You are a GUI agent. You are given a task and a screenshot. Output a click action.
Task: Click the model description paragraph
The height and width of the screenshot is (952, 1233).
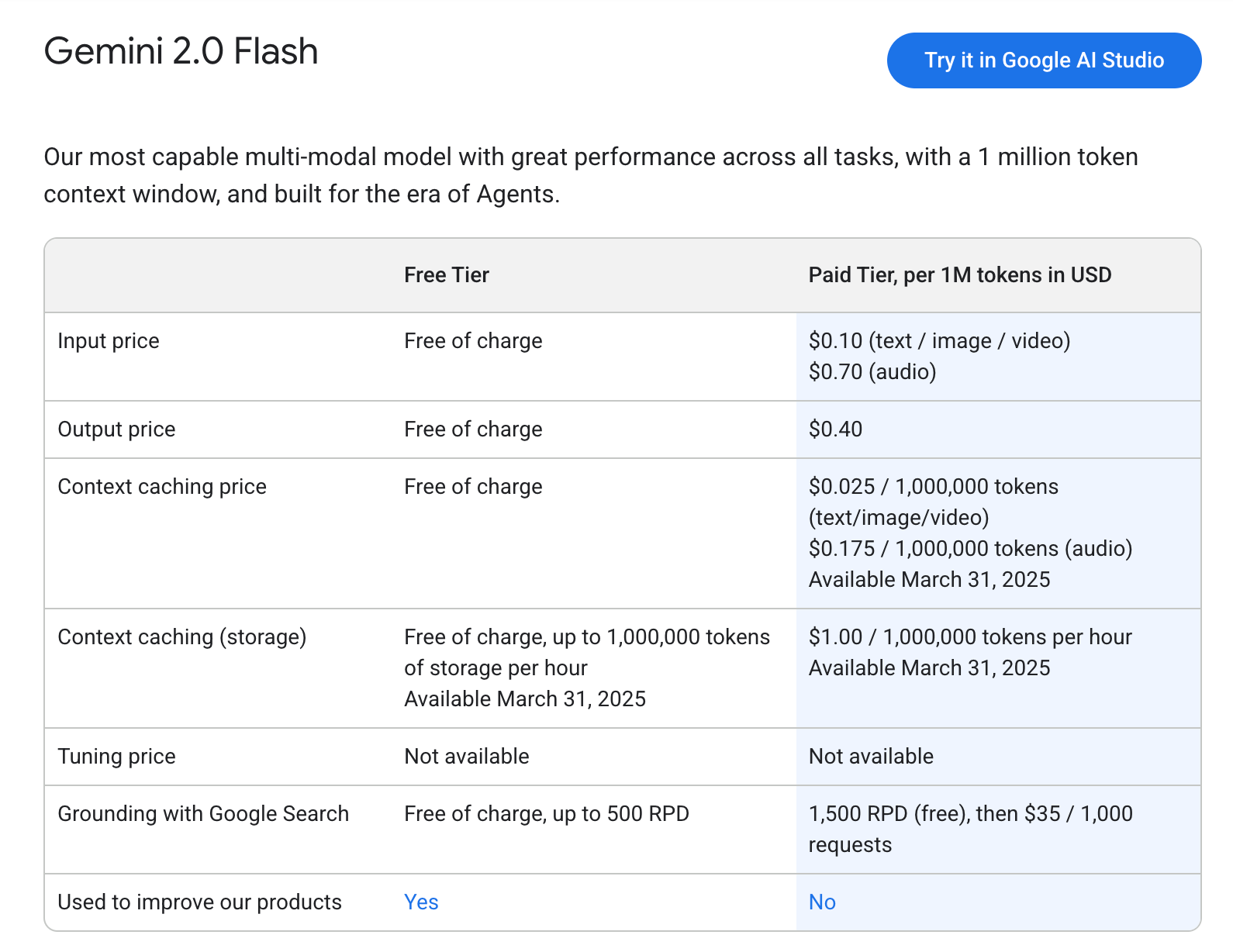coord(590,175)
